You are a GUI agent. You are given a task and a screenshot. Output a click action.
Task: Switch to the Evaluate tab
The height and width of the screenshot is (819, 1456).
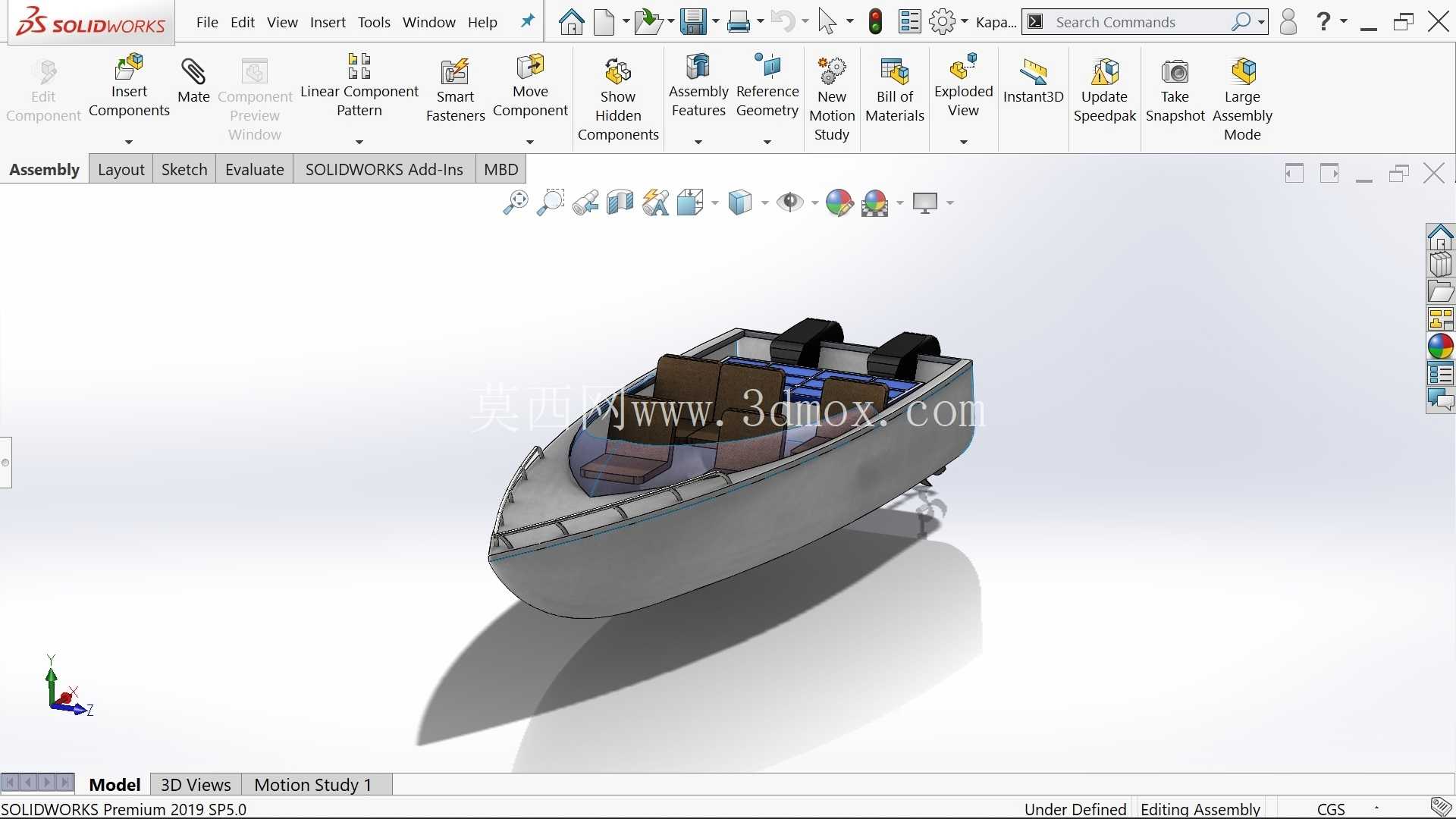[x=255, y=169]
